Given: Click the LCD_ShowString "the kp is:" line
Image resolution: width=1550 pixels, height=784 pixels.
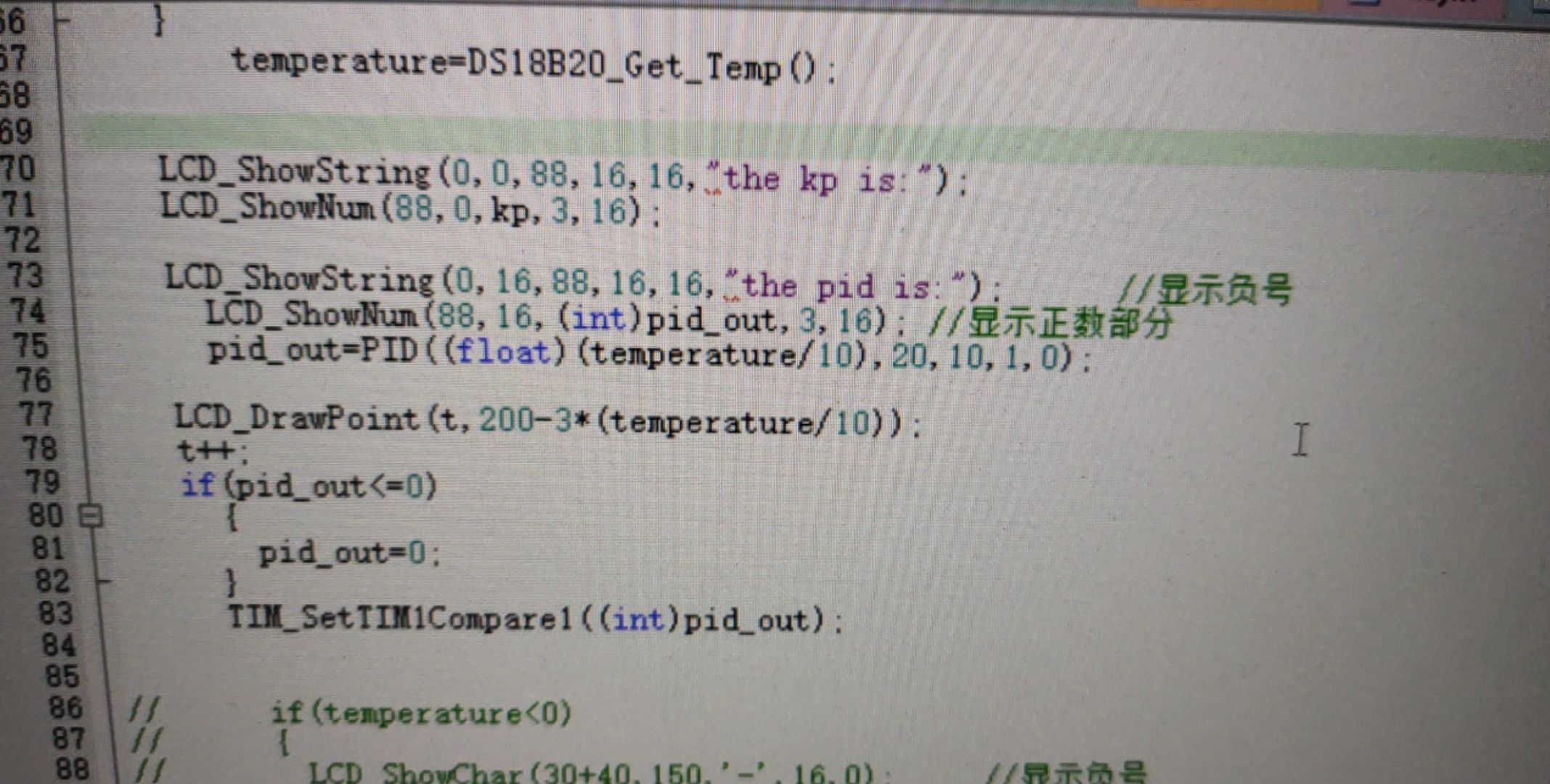Looking at the screenshot, I should [x=562, y=176].
